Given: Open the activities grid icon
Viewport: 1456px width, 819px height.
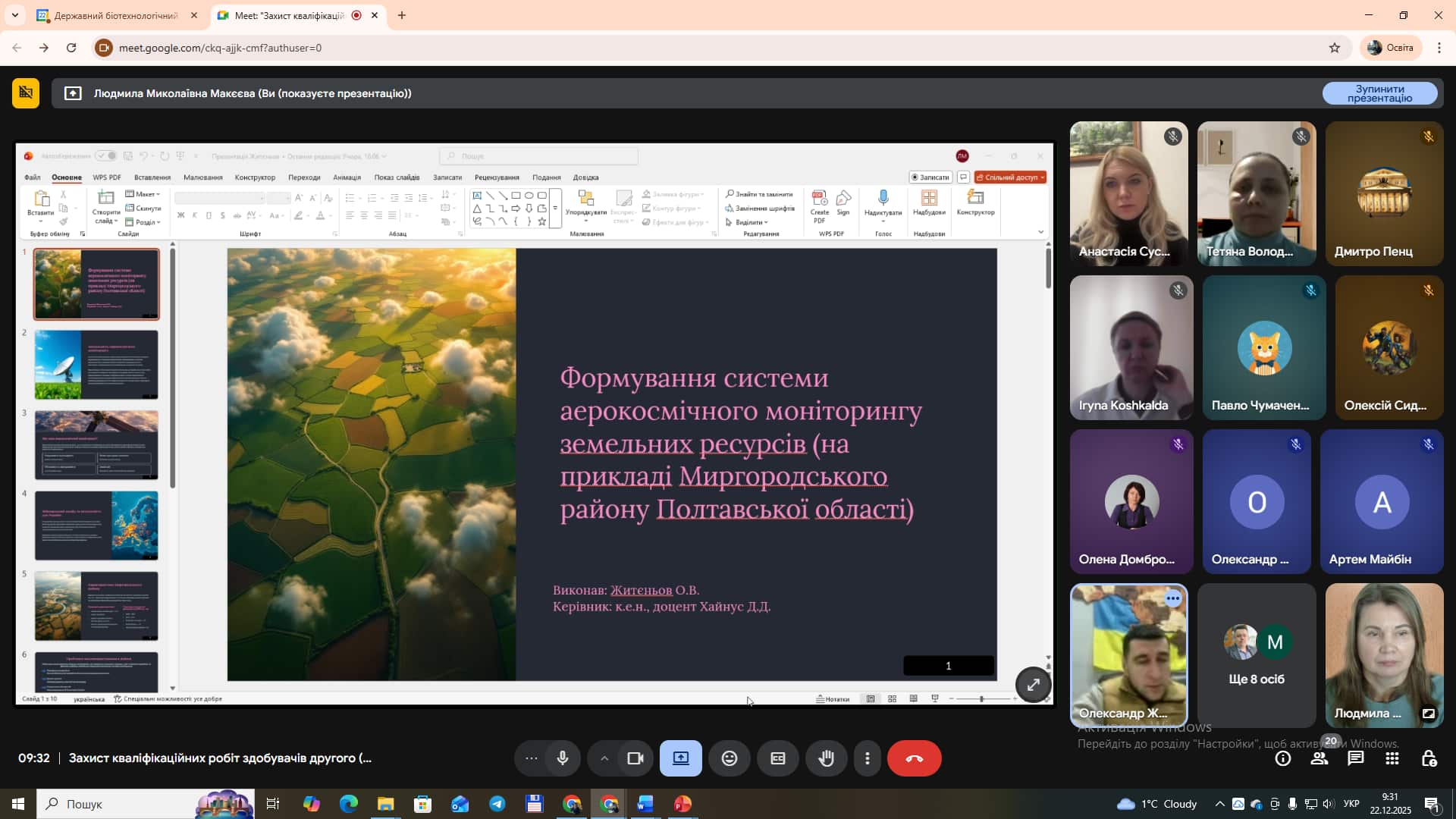Looking at the screenshot, I should [1392, 758].
